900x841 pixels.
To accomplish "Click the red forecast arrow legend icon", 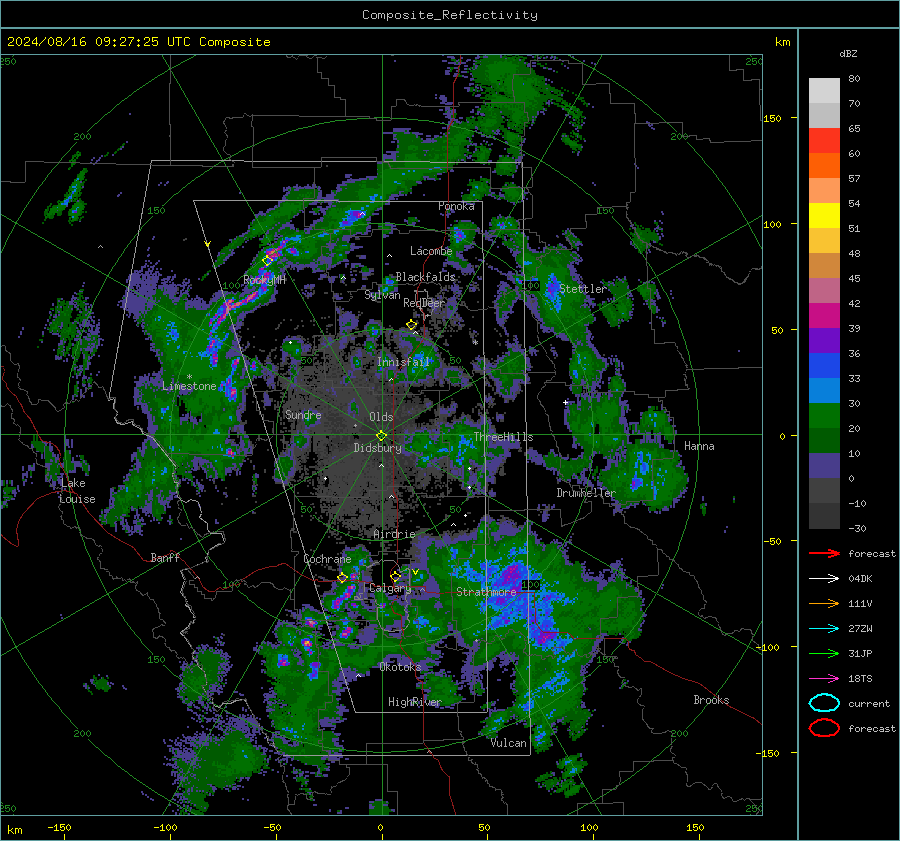I will (824, 553).
